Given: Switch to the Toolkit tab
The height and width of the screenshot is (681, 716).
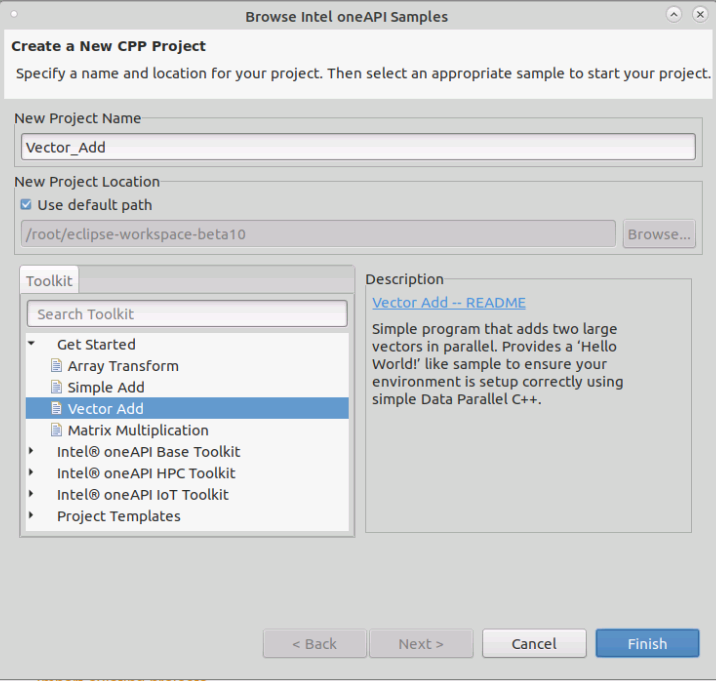Looking at the screenshot, I should (49, 281).
